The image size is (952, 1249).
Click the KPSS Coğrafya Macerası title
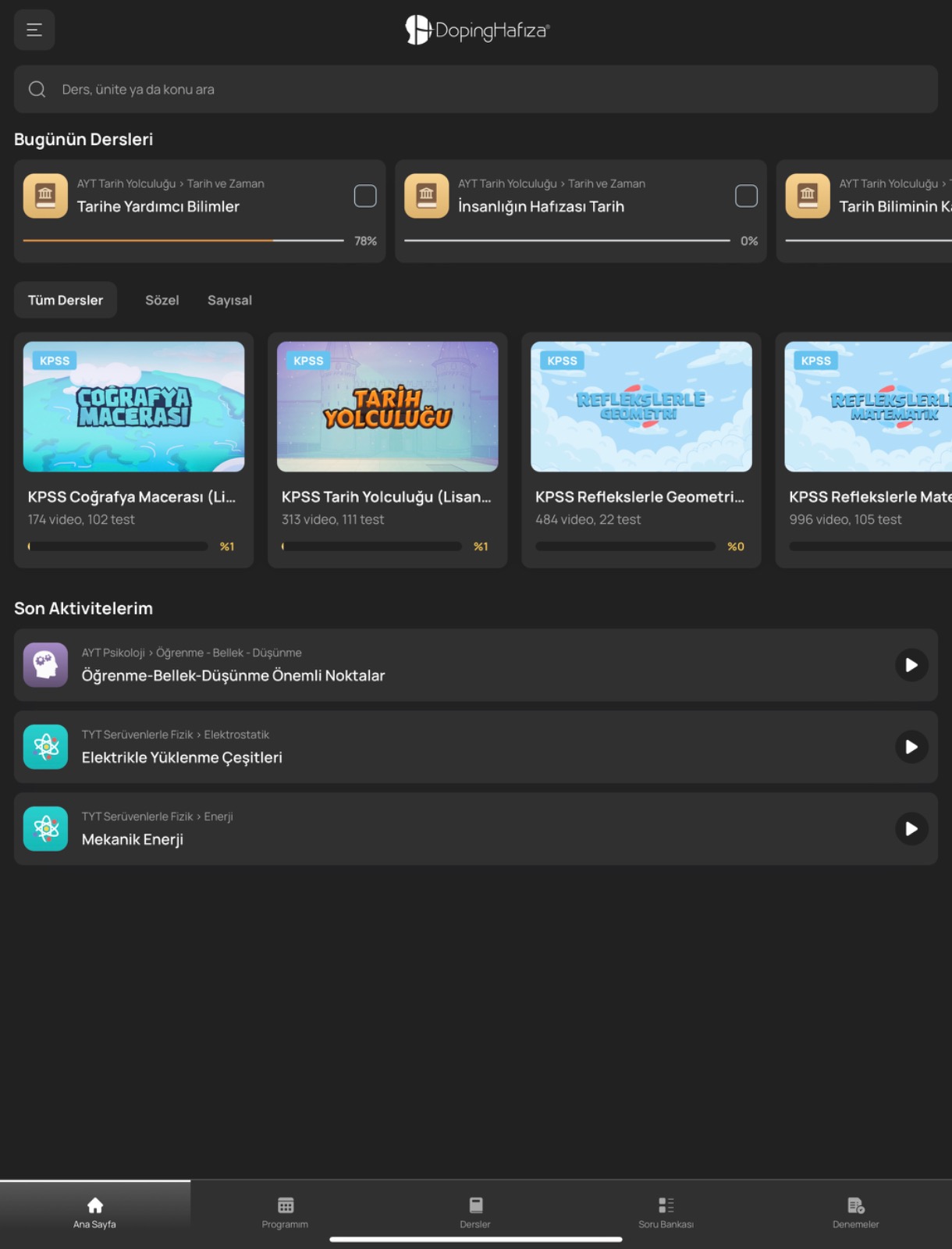(x=132, y=497)
